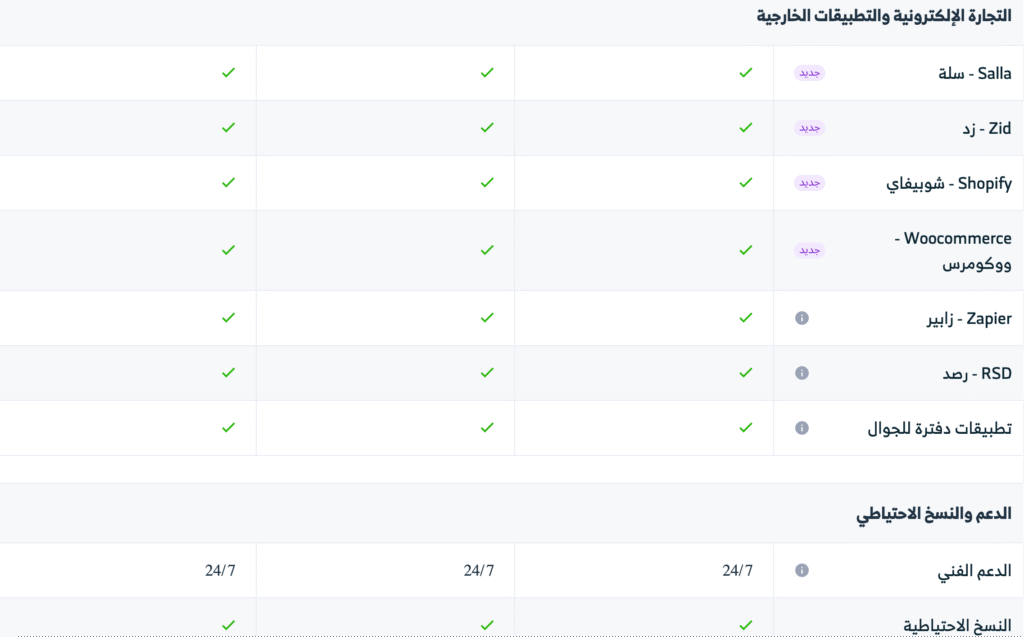Click the Zid - زد feature label
The image size is (1024, 641).
click(x=985, y=128)
